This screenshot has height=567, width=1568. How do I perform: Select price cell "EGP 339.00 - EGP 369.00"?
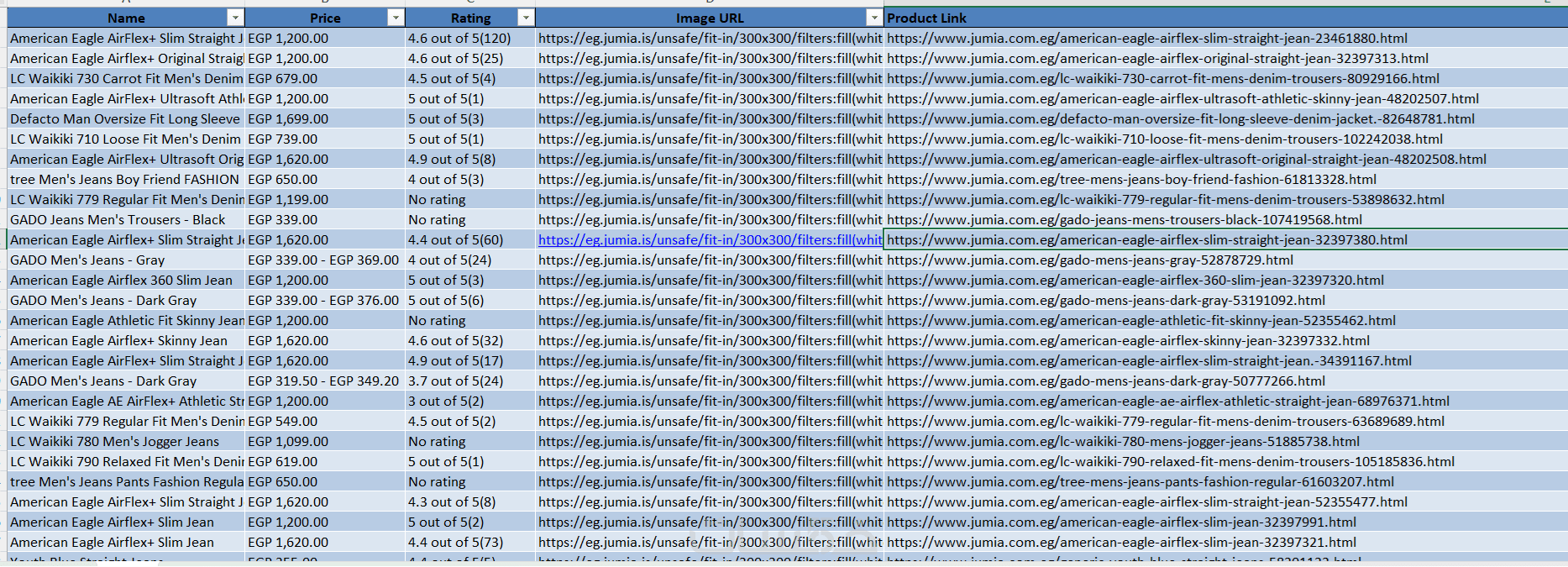[x=325, y=260]
